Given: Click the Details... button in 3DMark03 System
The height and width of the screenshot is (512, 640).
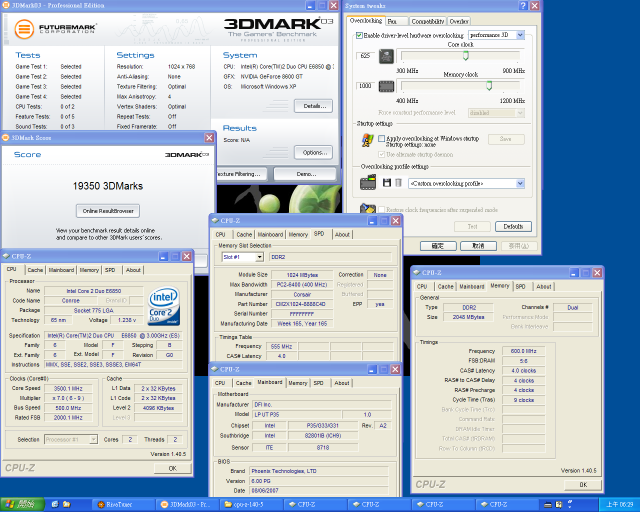Looking at the screenshot, I should click(x=313, y=106).
